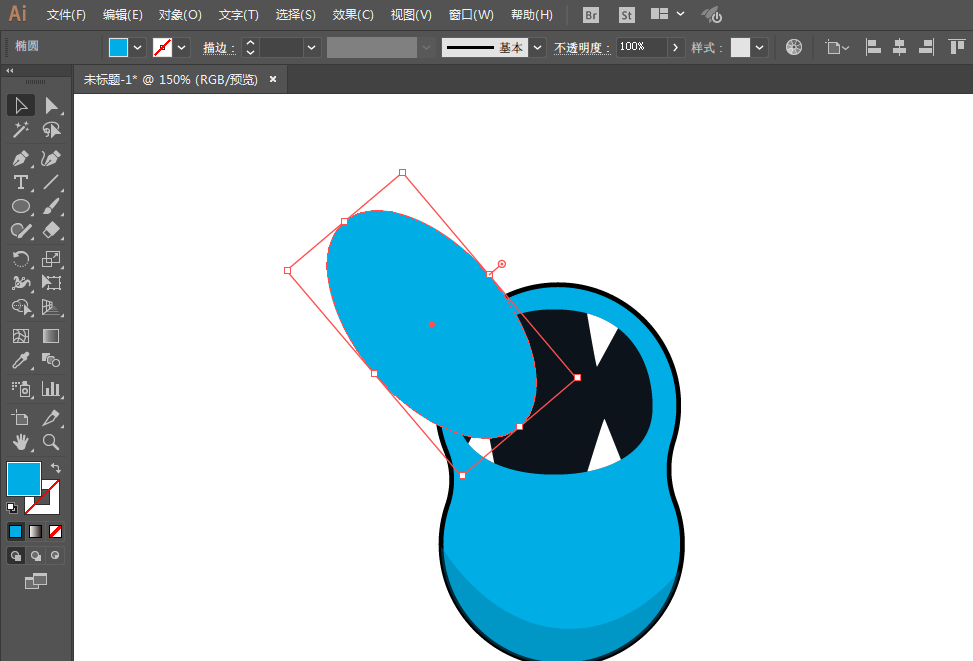Click the 不透明度 opacity label link
Viewport: 973px width, 661px height.
(581, 48)
